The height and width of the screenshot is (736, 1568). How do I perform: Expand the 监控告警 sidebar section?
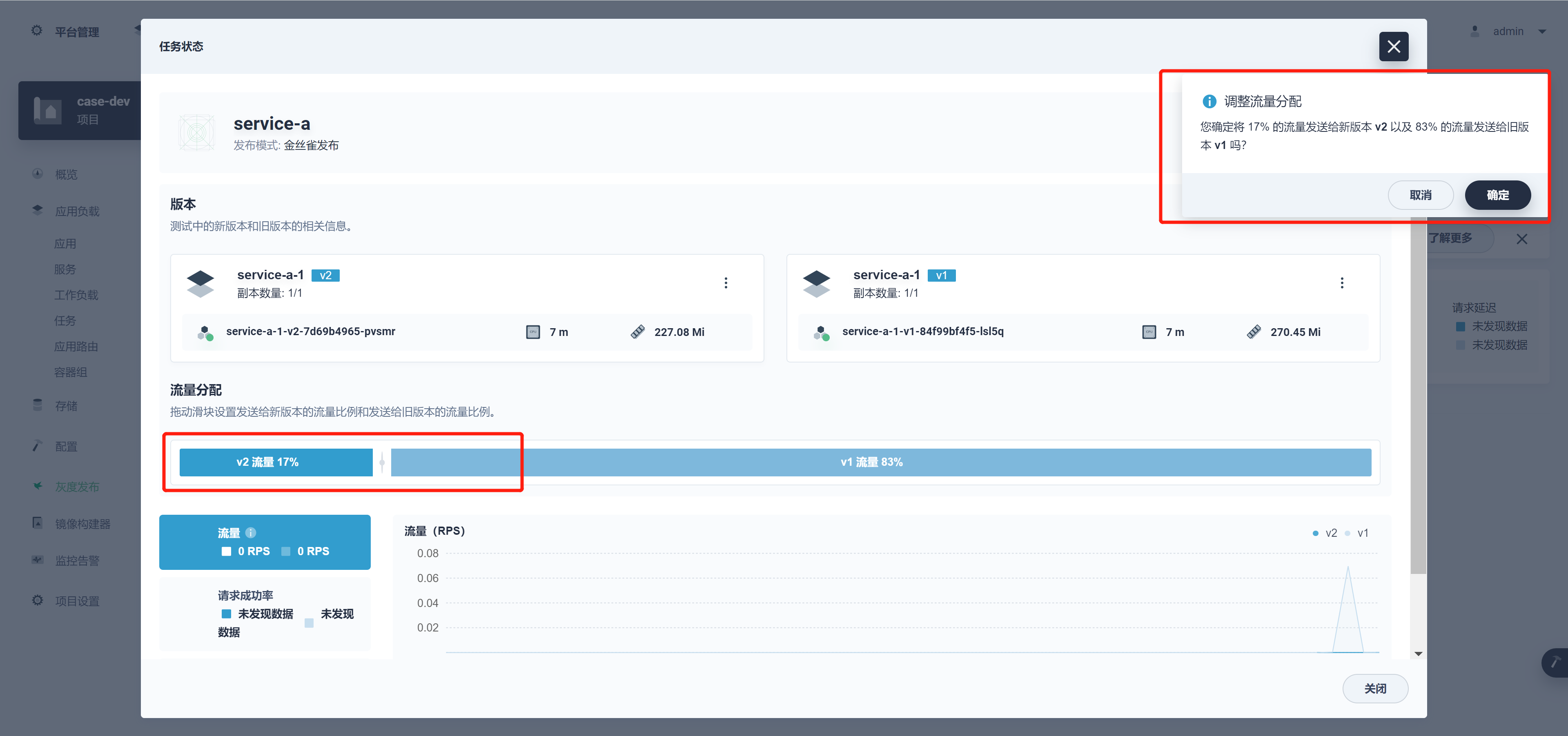coord(77,560)
